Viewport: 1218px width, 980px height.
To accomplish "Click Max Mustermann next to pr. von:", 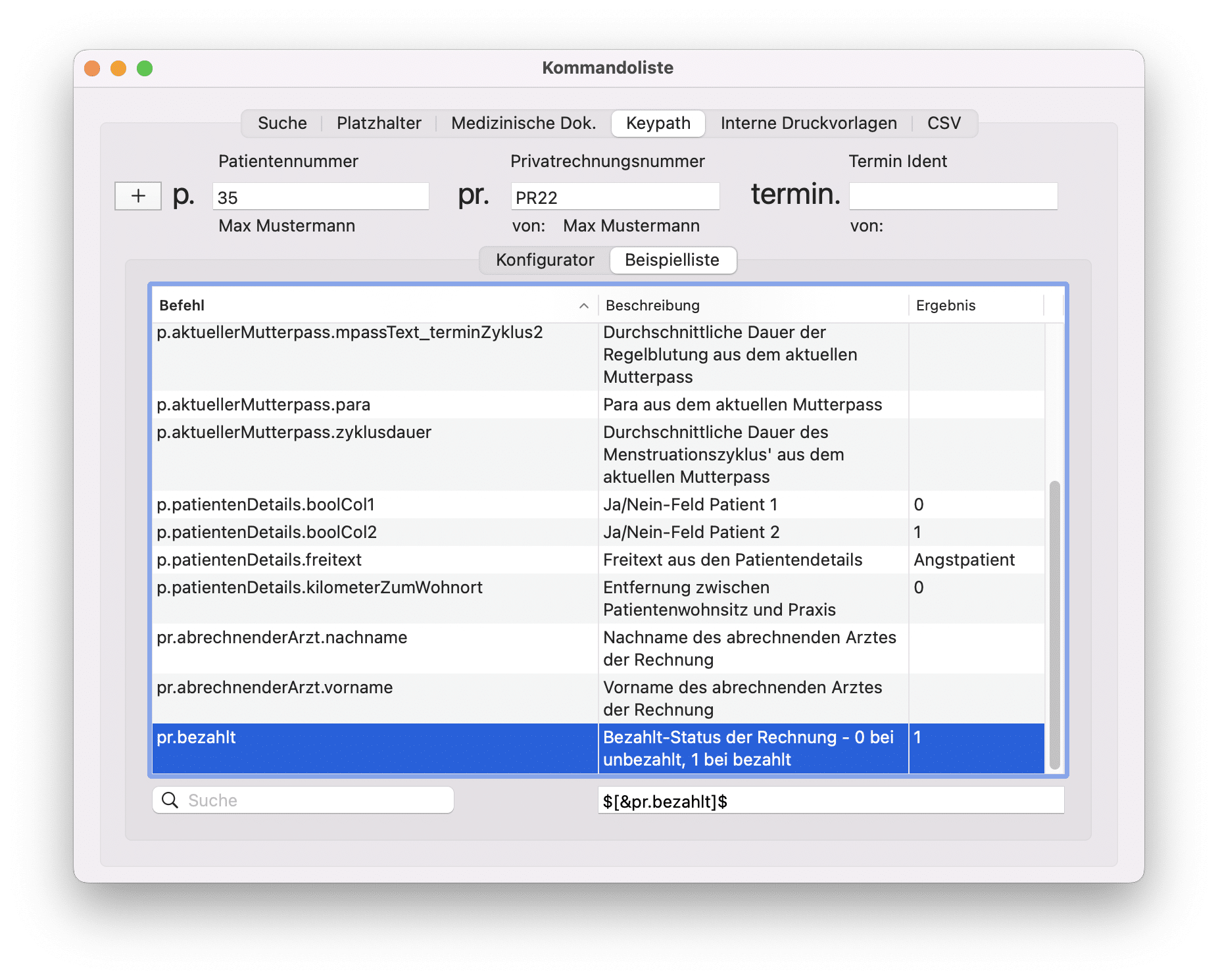I will [631, 226].
